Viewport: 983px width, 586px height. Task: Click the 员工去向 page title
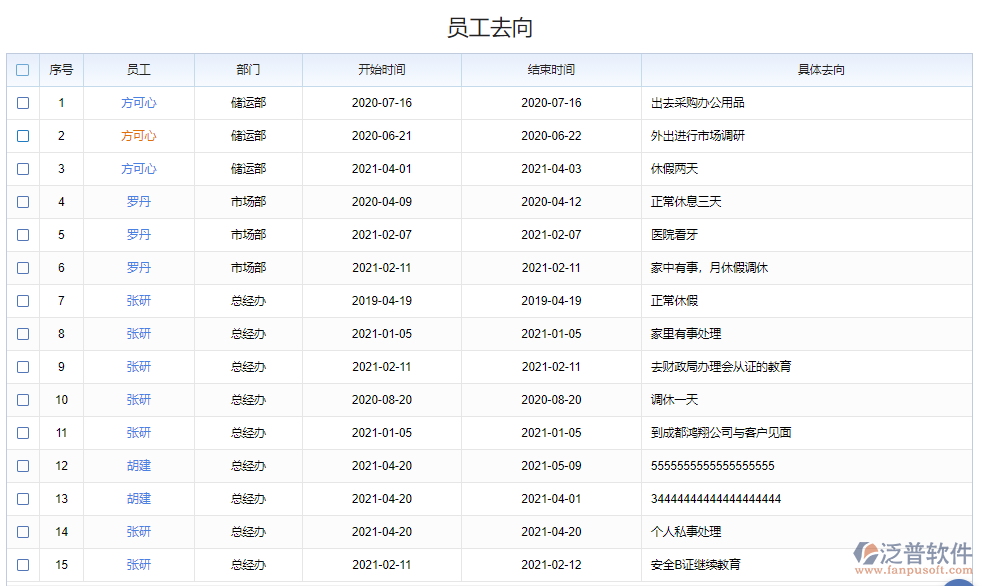(x=491, y=27)
